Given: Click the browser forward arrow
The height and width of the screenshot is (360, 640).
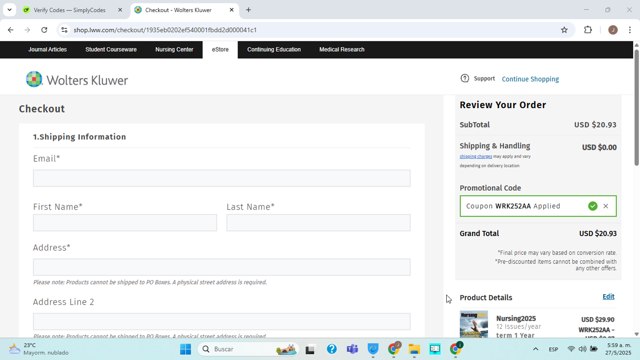Looking at the screenshot, I should (x=27, y=30).
